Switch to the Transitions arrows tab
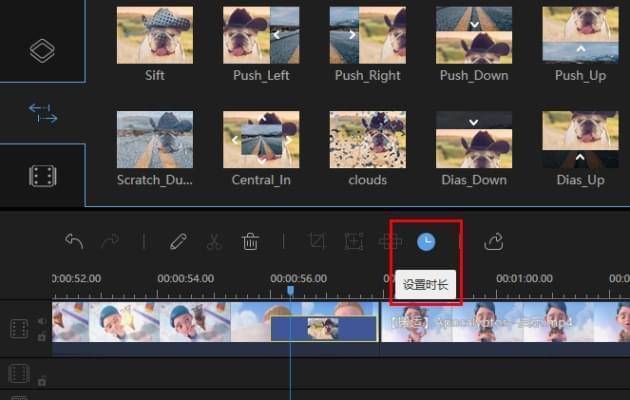This screenshot has width=630, height=400. [42, 113]
